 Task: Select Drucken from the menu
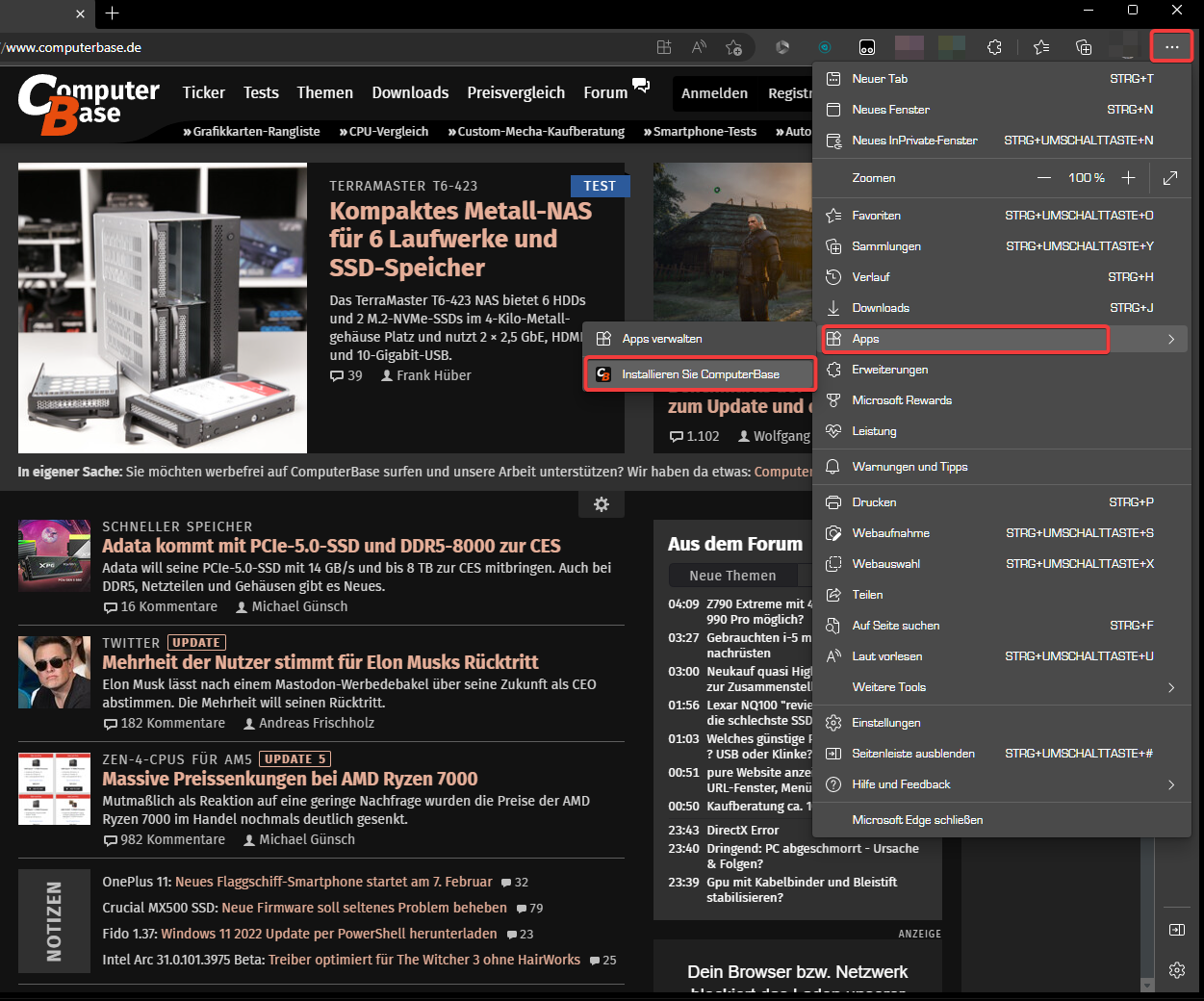tap(1002, 502)
